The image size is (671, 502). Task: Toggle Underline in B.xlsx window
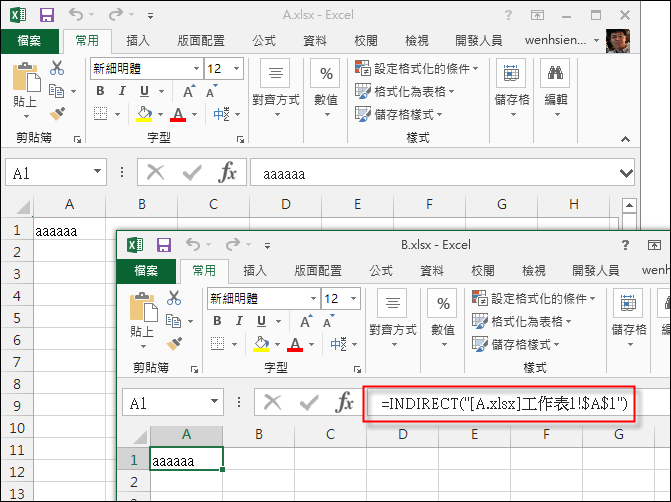261,321
